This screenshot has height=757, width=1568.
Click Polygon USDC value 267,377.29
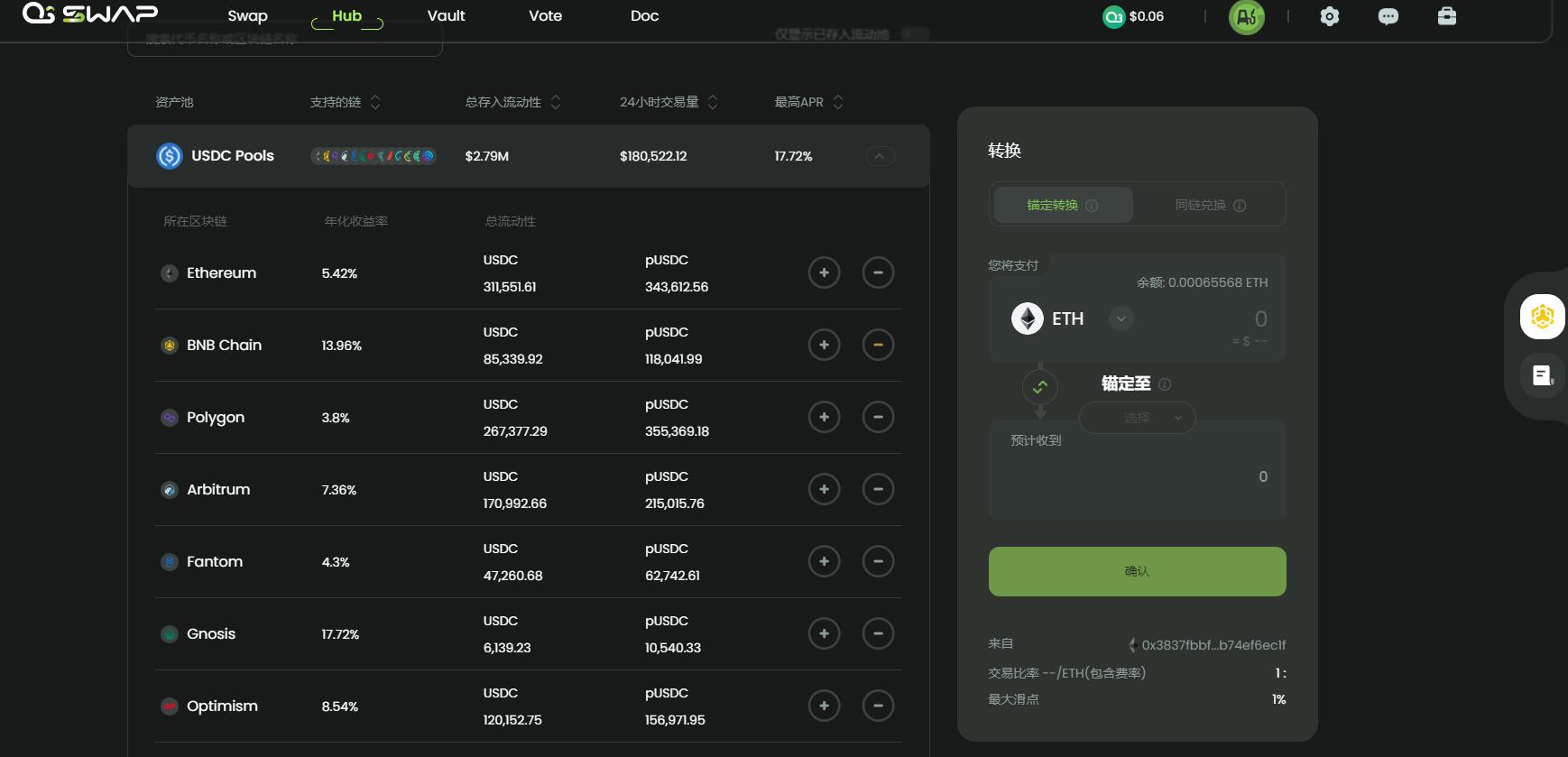coord(515,431)
